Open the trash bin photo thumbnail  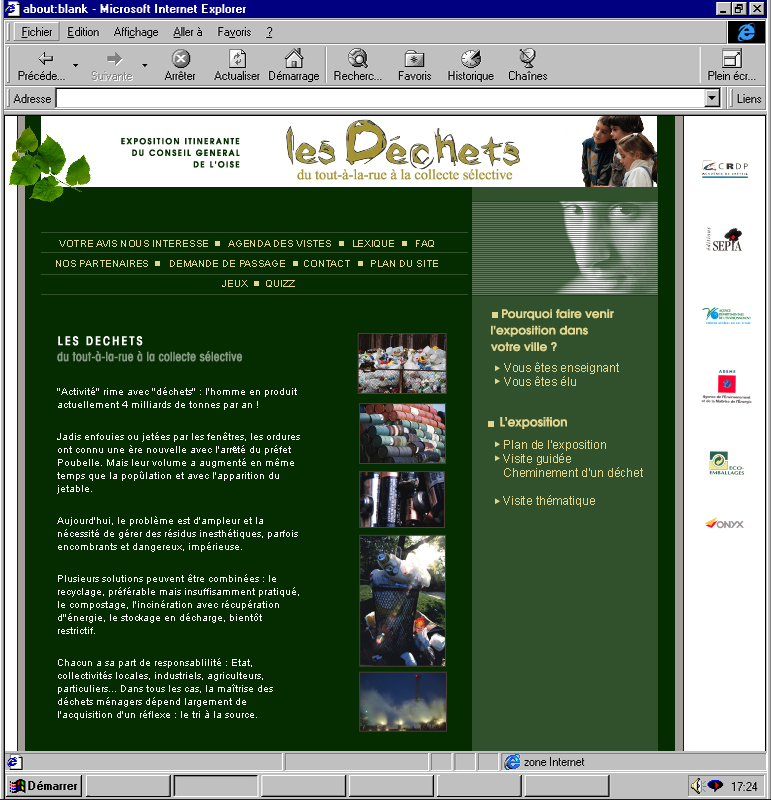point(402,600)
